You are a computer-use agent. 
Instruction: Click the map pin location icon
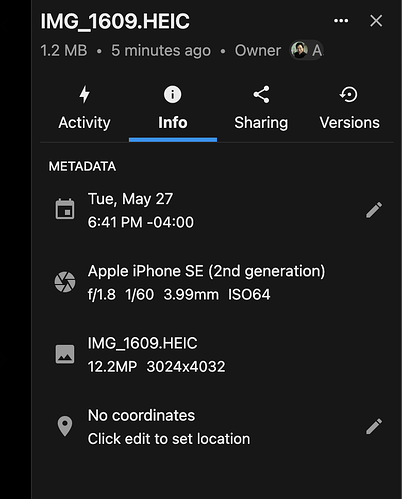(x=65, y=426)
